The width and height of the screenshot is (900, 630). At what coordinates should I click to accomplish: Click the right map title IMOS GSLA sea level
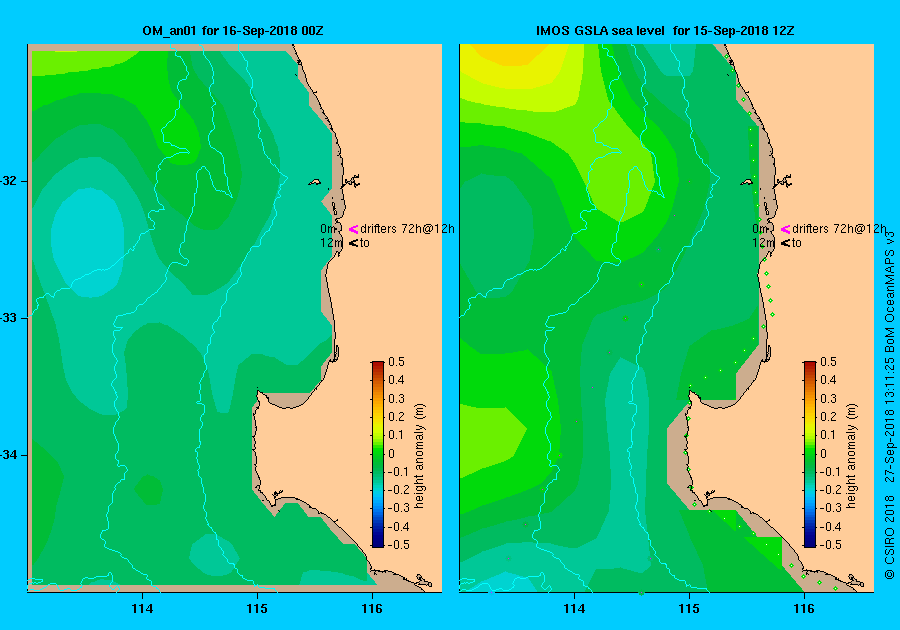pyautogui.click(x=600, y=30)
